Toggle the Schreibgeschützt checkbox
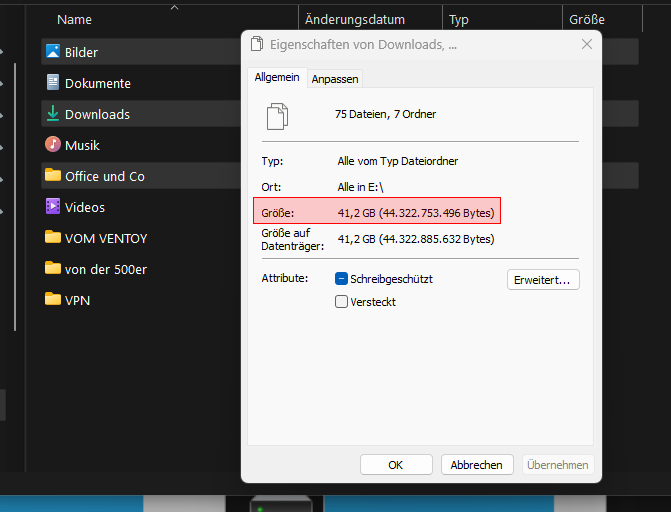 341,279
